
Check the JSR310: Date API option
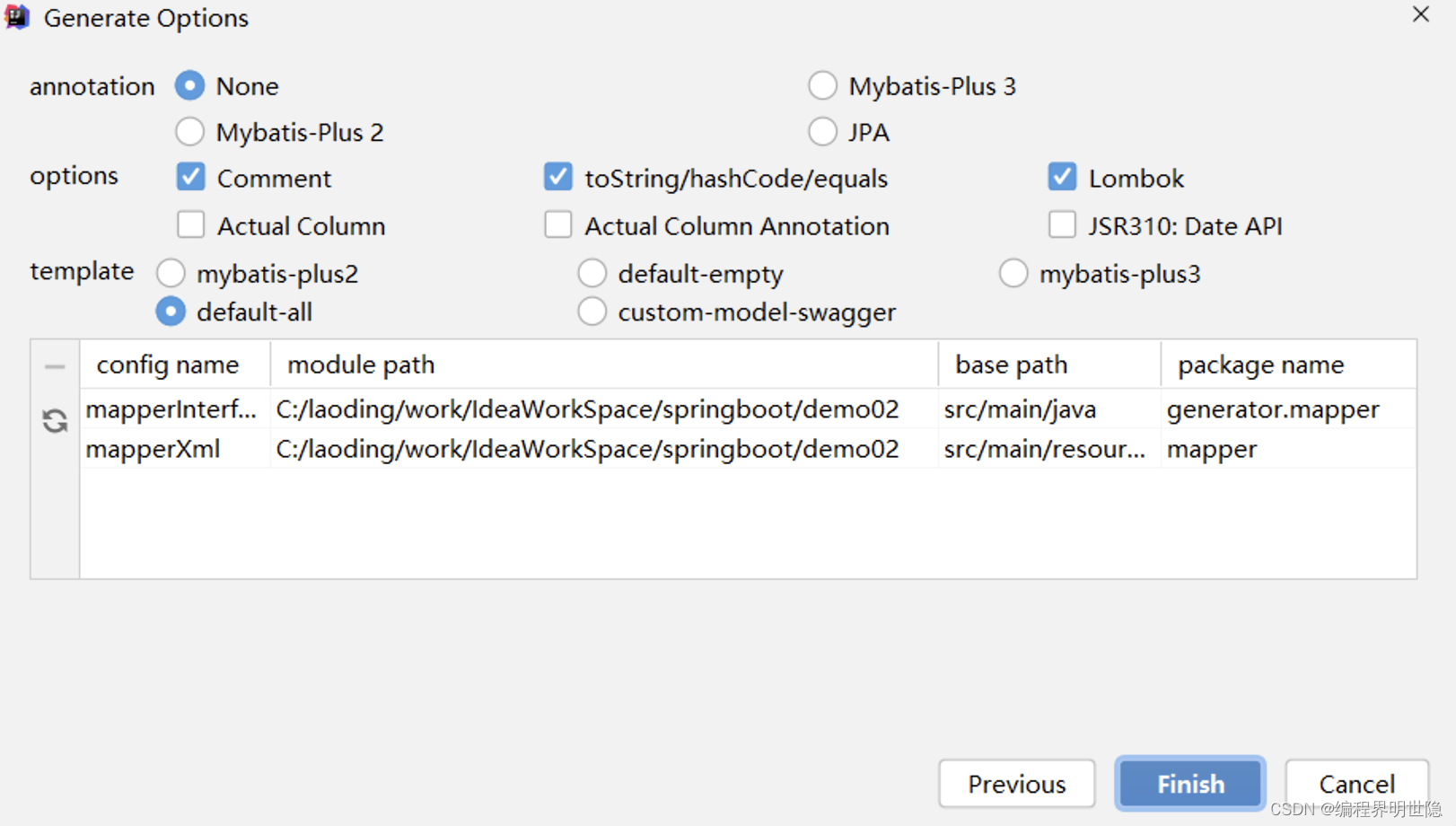(x=1062, y=224)
